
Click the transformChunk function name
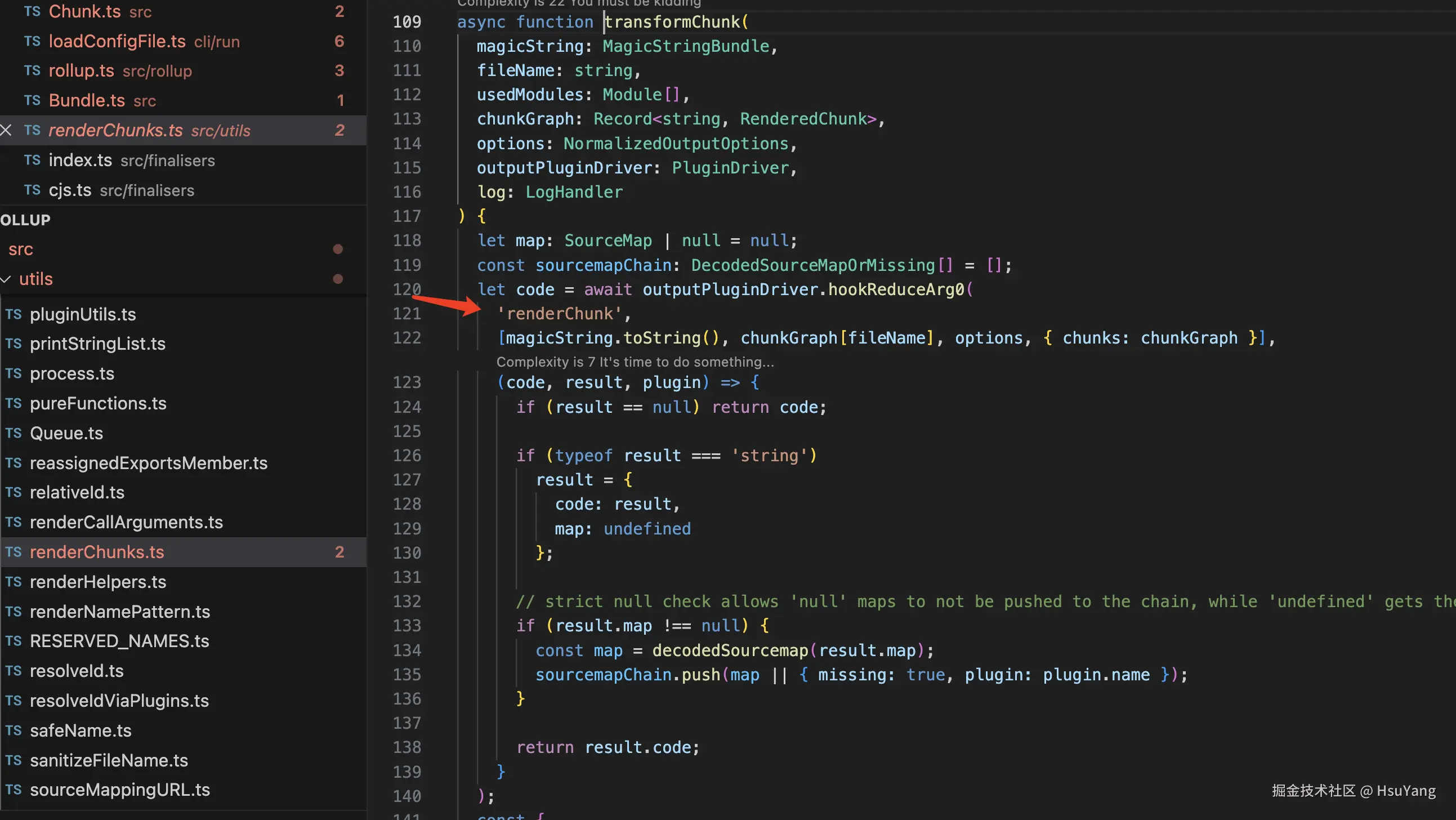click(x=673, y=22)
